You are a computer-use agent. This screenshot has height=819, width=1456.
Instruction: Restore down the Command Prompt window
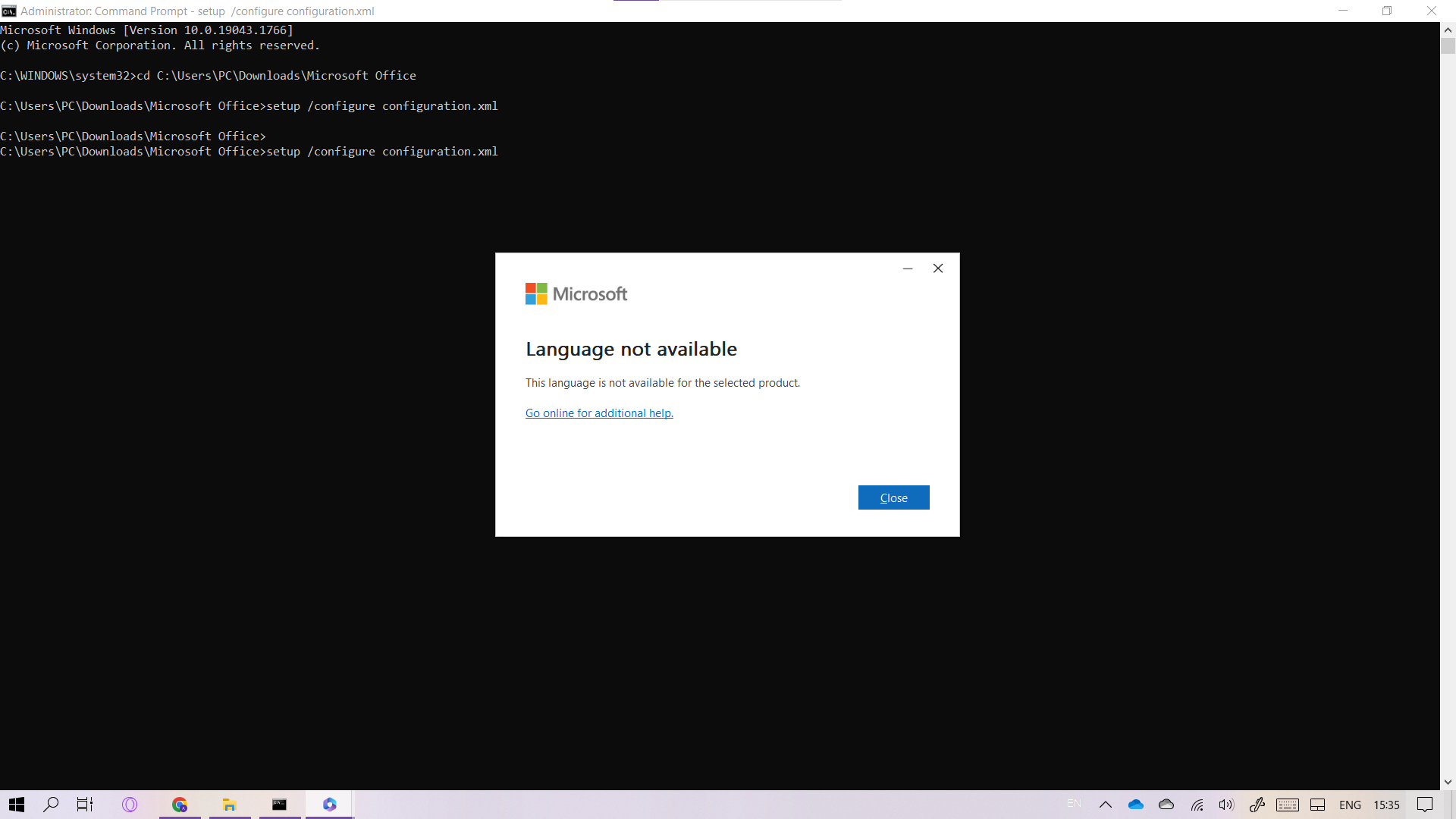(x=1387, y=11)
